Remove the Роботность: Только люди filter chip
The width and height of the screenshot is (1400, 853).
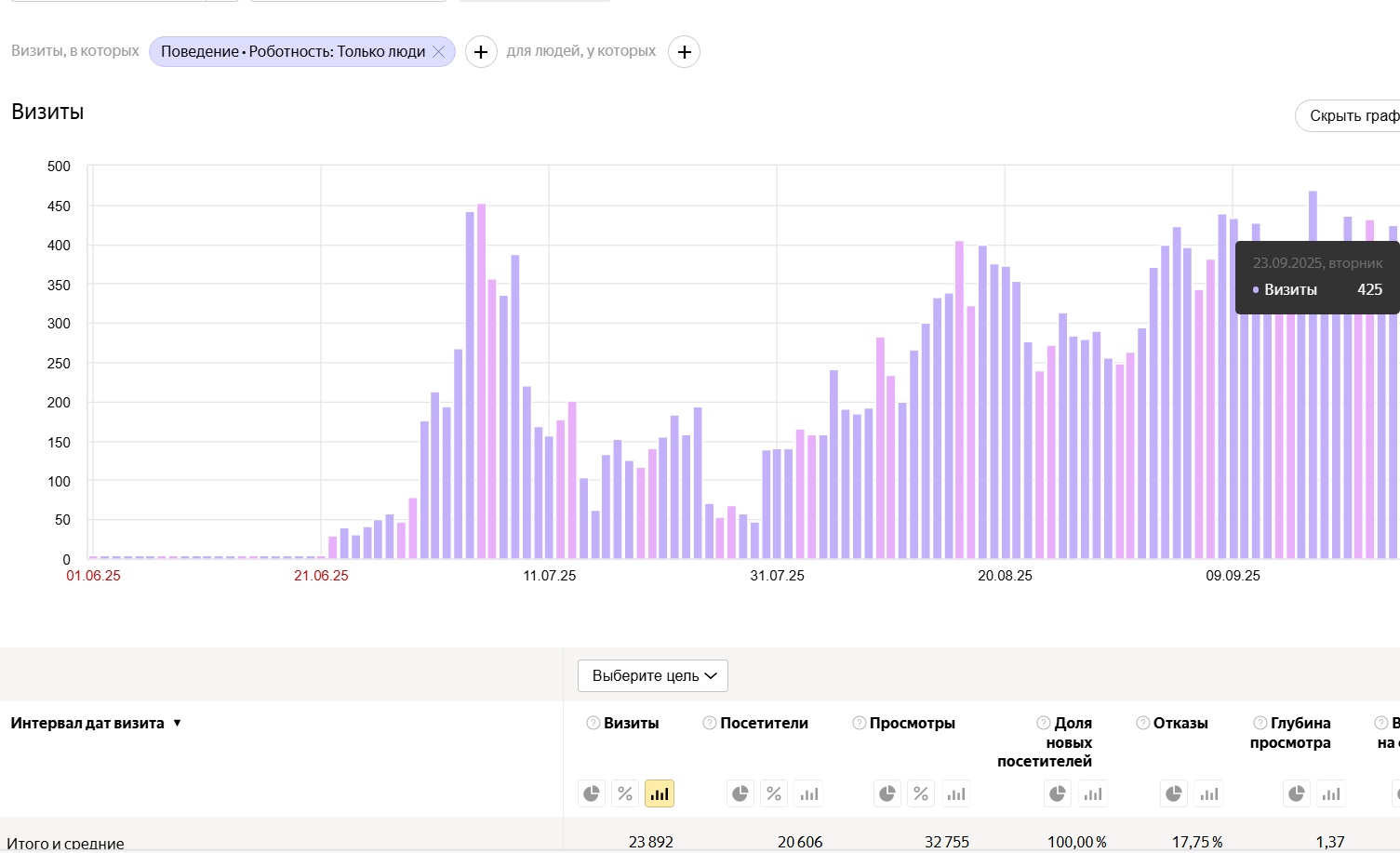tap(439, 52)
